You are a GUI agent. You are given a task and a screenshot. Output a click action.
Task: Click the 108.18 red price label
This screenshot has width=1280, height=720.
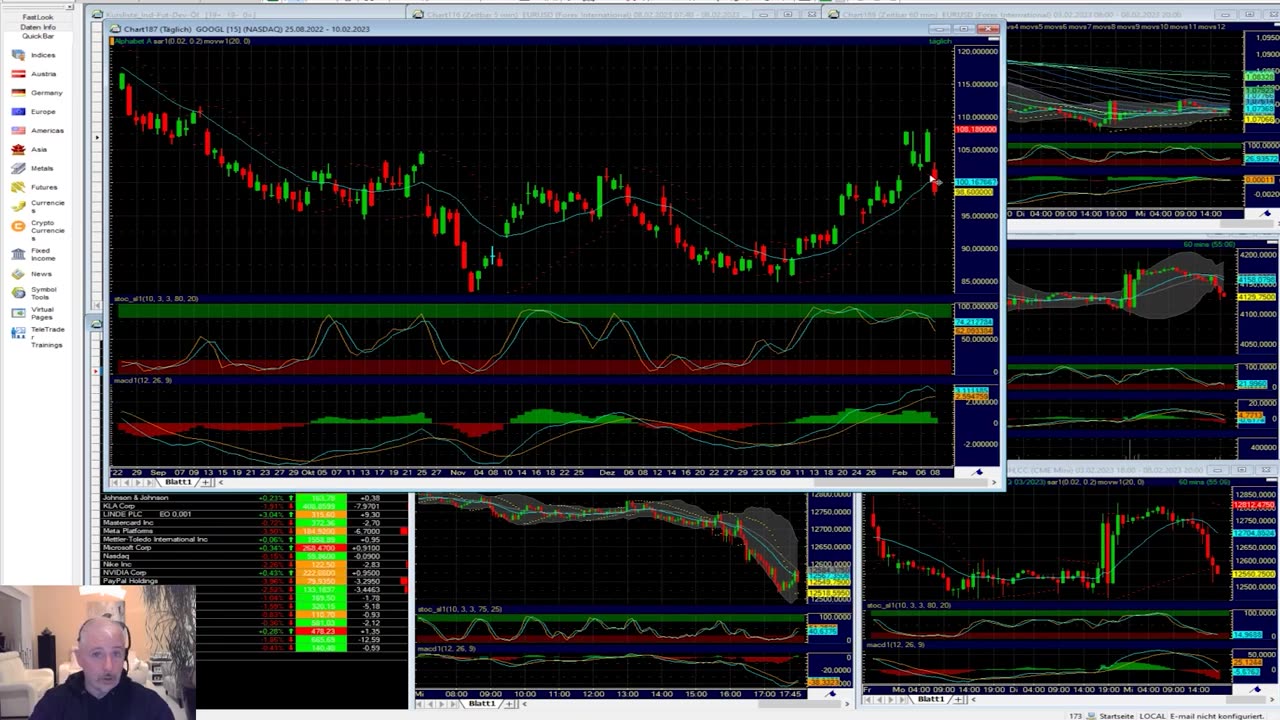(x=976, y=130)
